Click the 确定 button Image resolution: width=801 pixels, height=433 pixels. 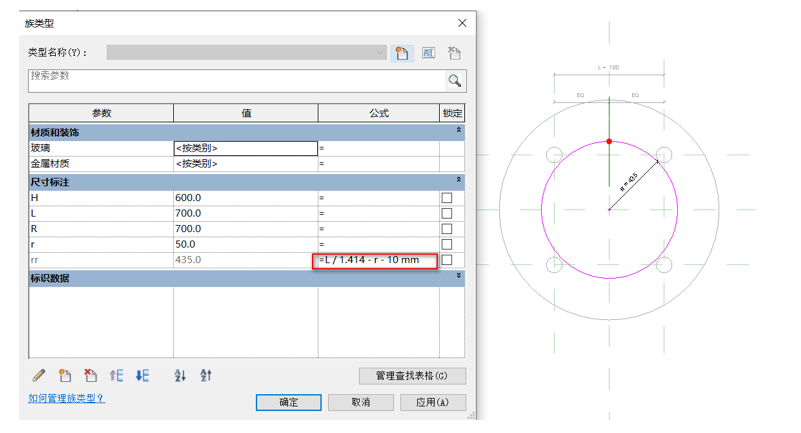tap(289, 402)
